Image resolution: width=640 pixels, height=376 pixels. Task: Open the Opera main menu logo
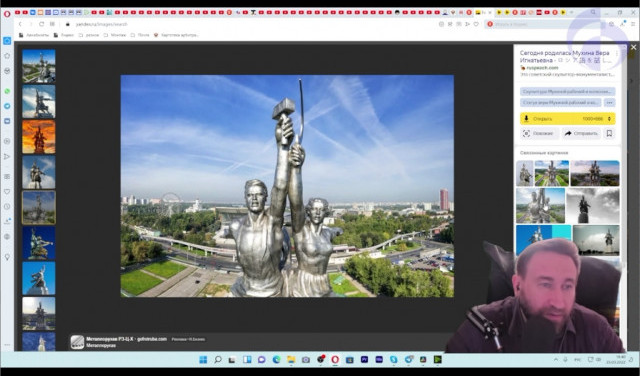click(x=7, y=13)
